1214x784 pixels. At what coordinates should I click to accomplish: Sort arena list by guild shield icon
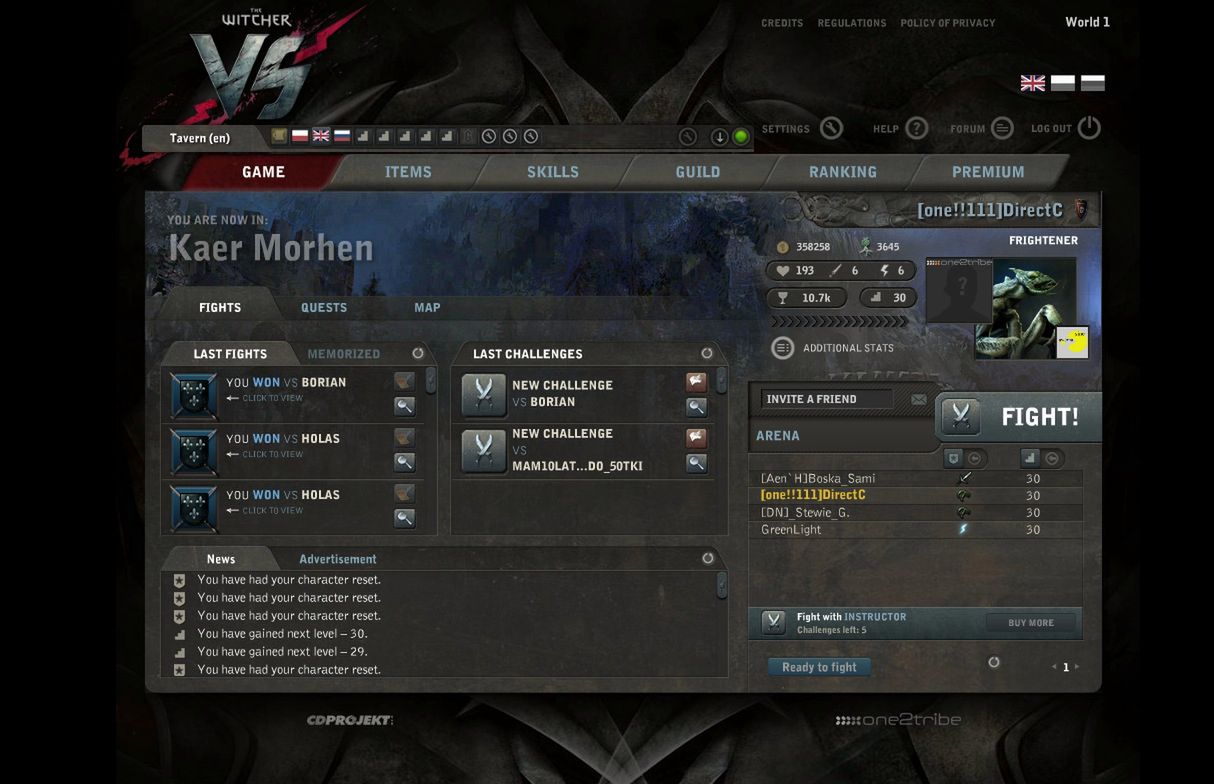point(953,458)
